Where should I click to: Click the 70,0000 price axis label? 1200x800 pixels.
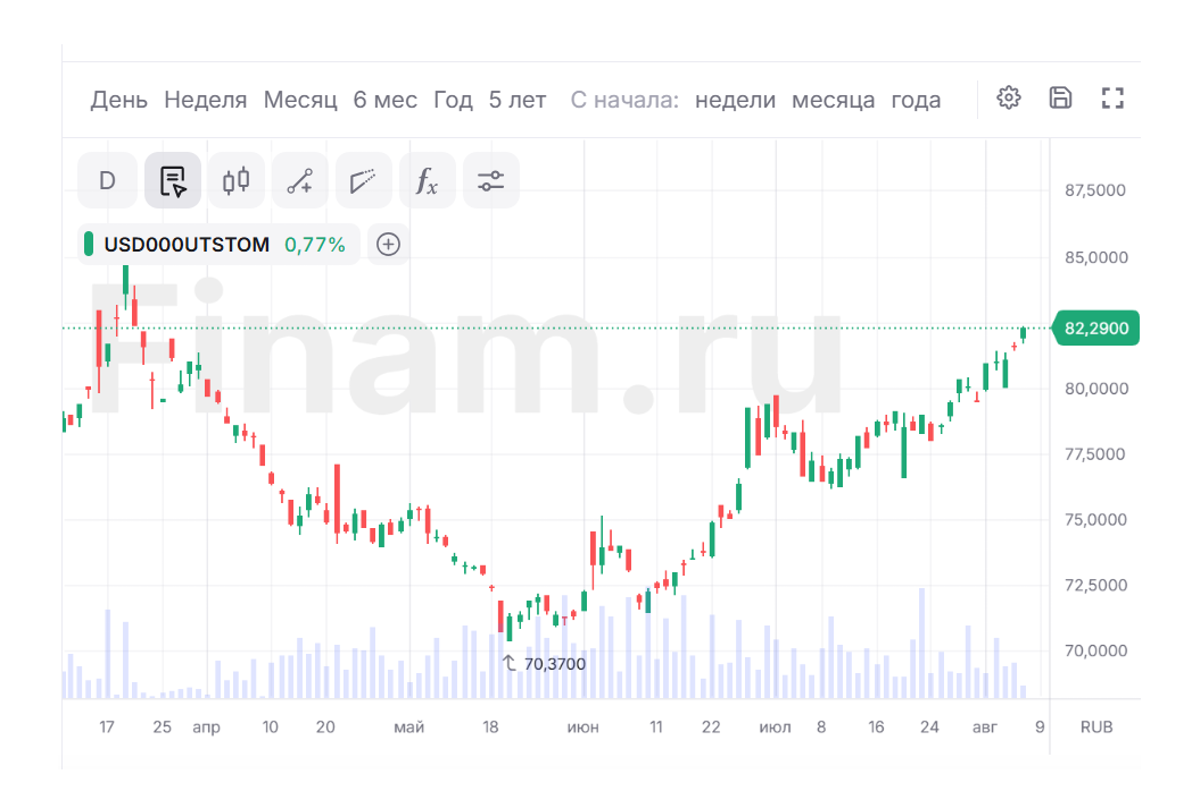(x=1097, y=650)
